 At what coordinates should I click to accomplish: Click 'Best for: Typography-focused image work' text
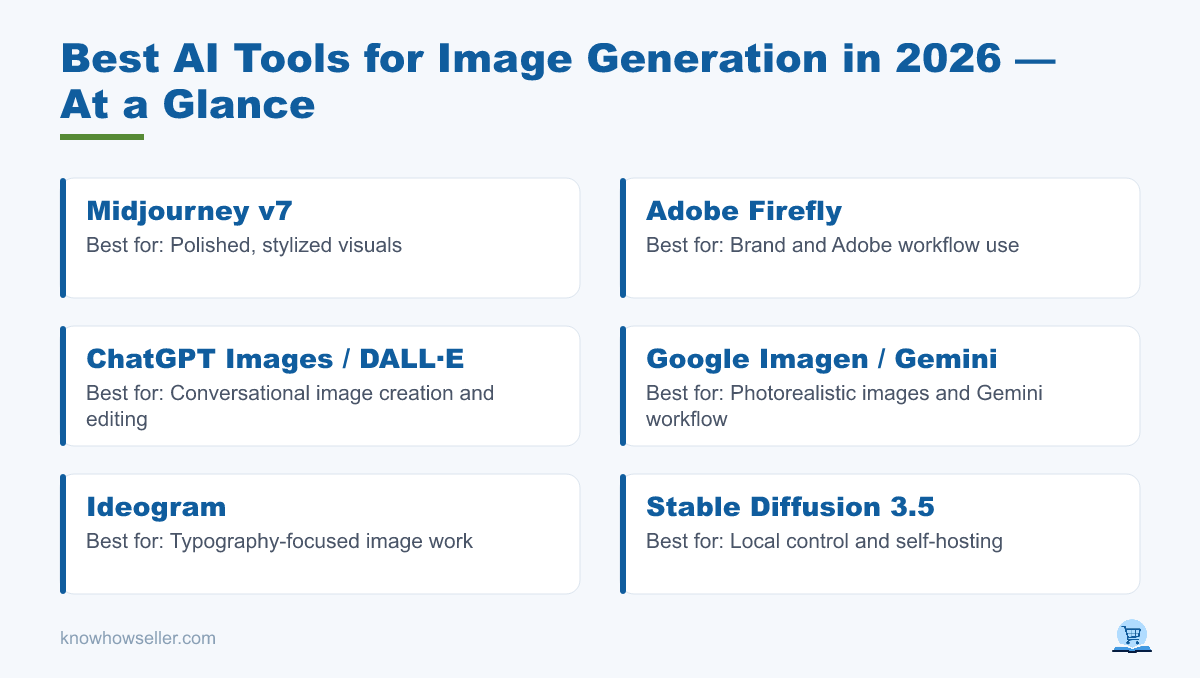click(279, 541)
